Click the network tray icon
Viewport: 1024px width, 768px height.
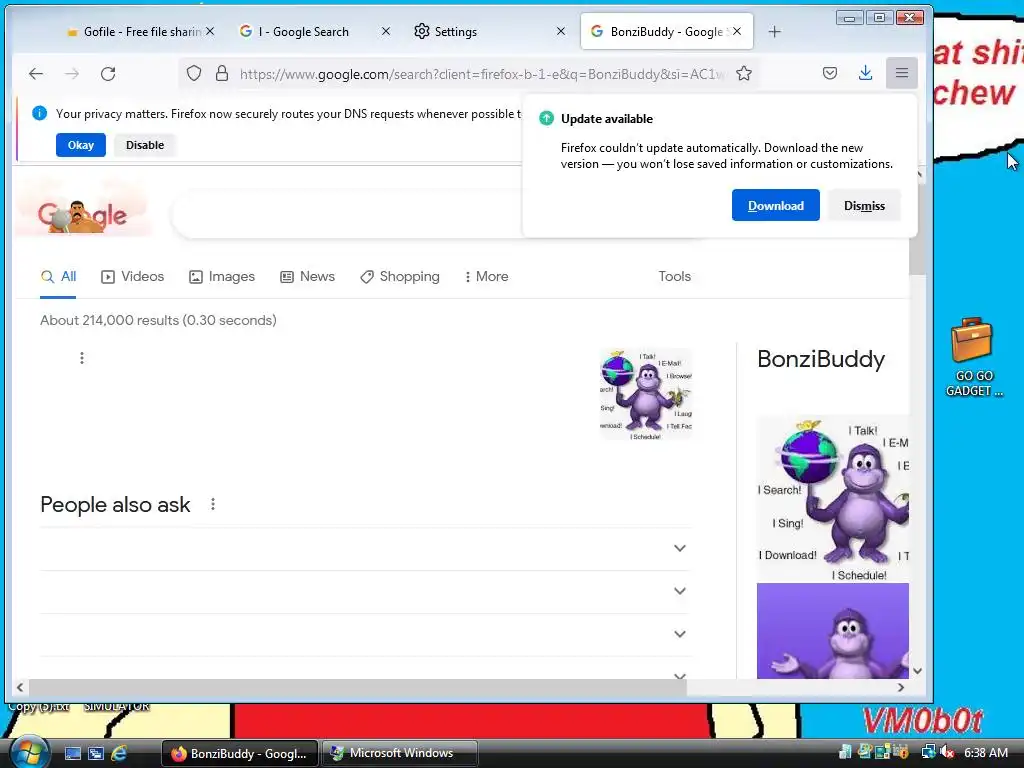(x=928, y=752)
